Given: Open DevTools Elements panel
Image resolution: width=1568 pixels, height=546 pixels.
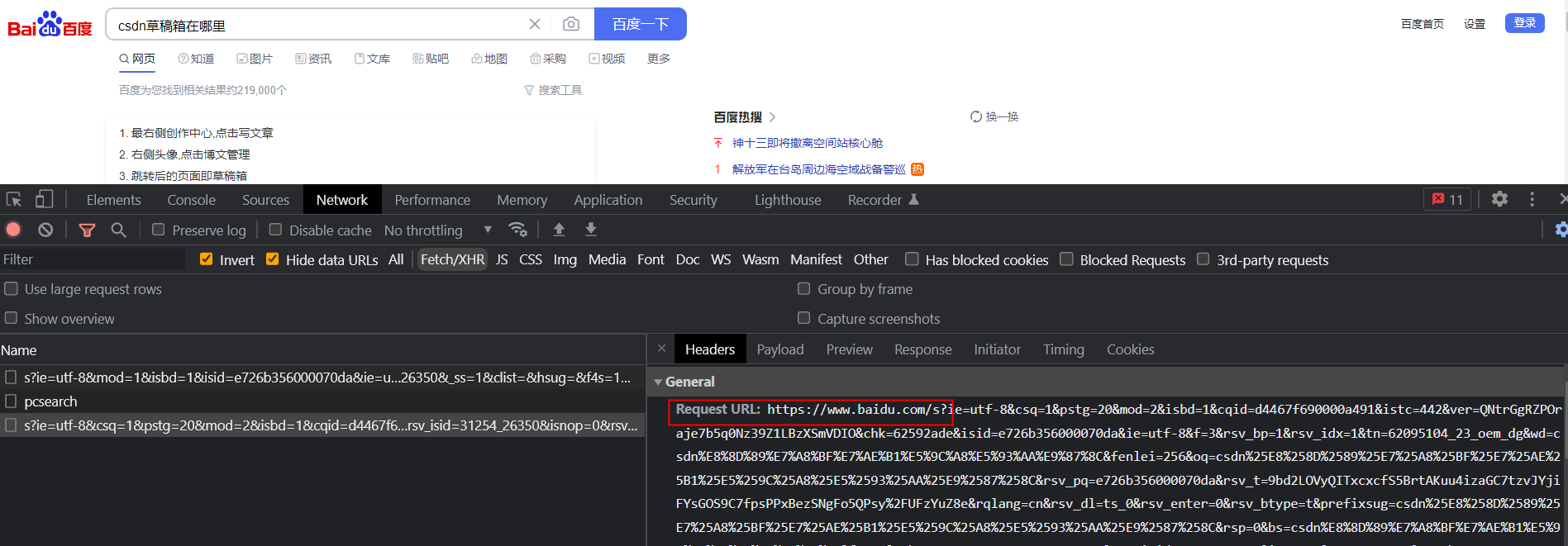Looking at the screenshot, I should pos(114,200).
